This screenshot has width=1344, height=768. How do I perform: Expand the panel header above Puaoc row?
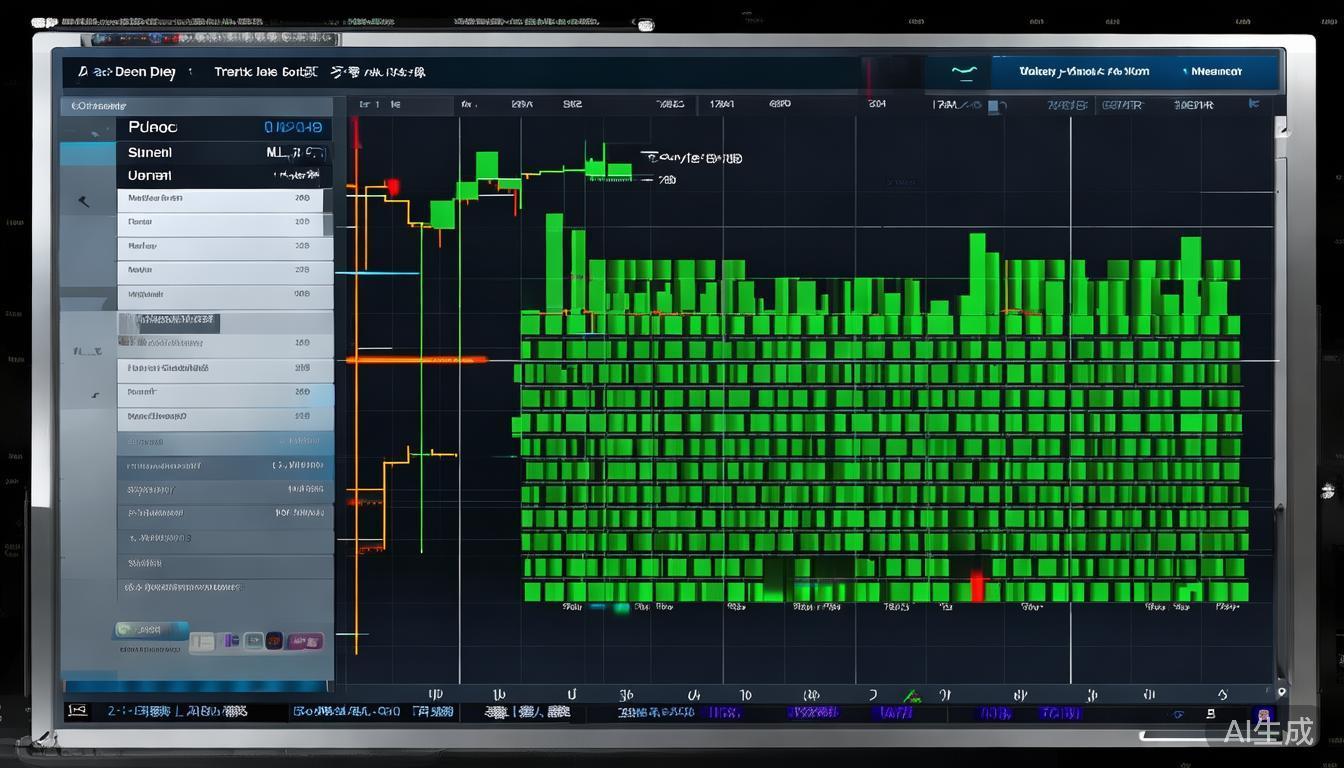[x=196, y=105]
